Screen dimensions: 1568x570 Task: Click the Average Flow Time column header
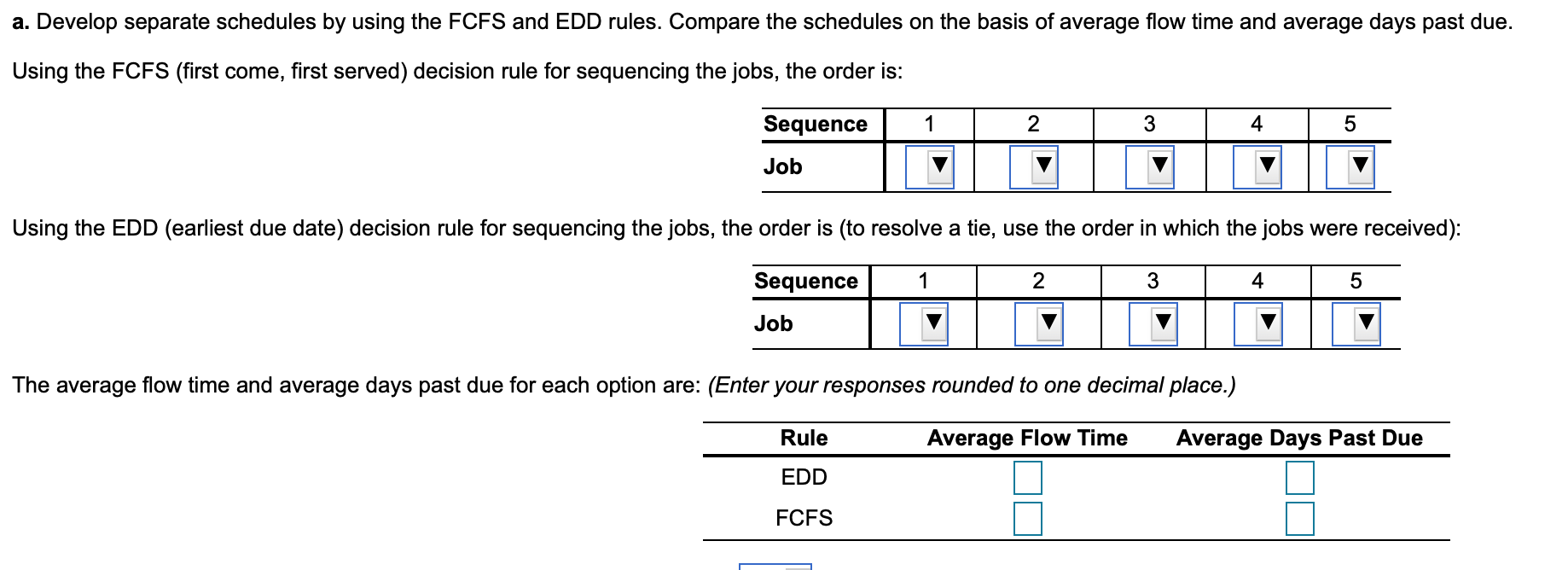click(1028, 438)
